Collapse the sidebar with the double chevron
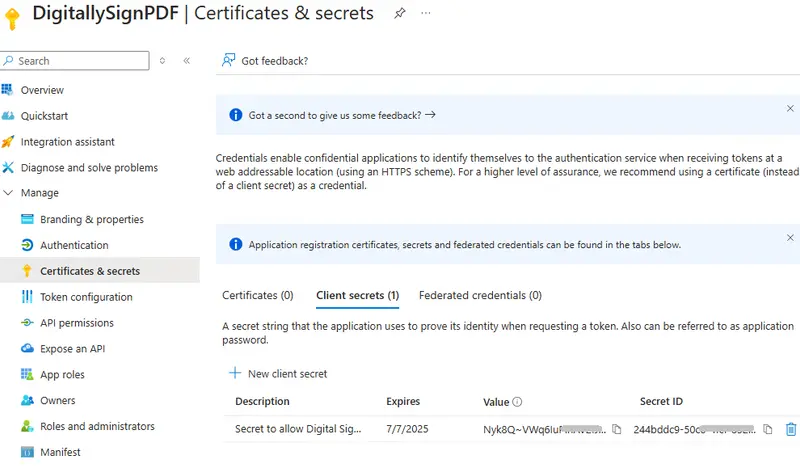This screenshot has width=800, height=468. click(x=187, y=61)
